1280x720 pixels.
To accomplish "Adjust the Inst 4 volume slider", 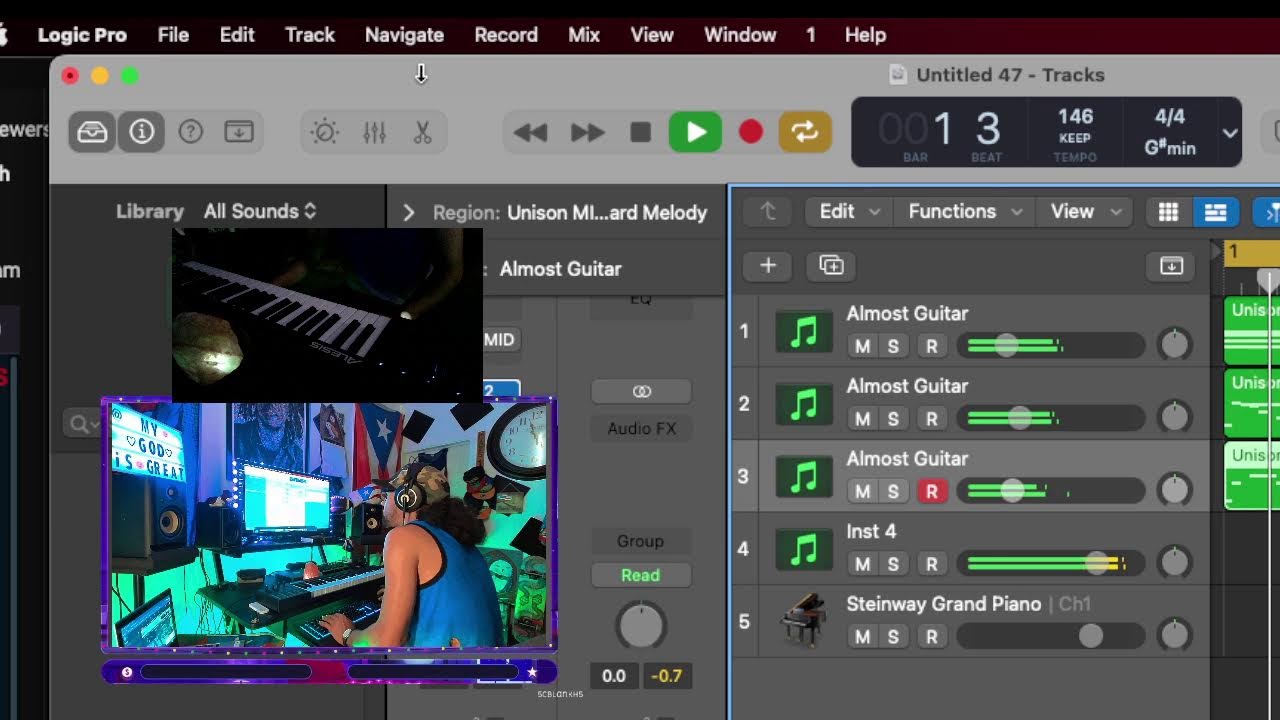I will (x=1050, y=564).
